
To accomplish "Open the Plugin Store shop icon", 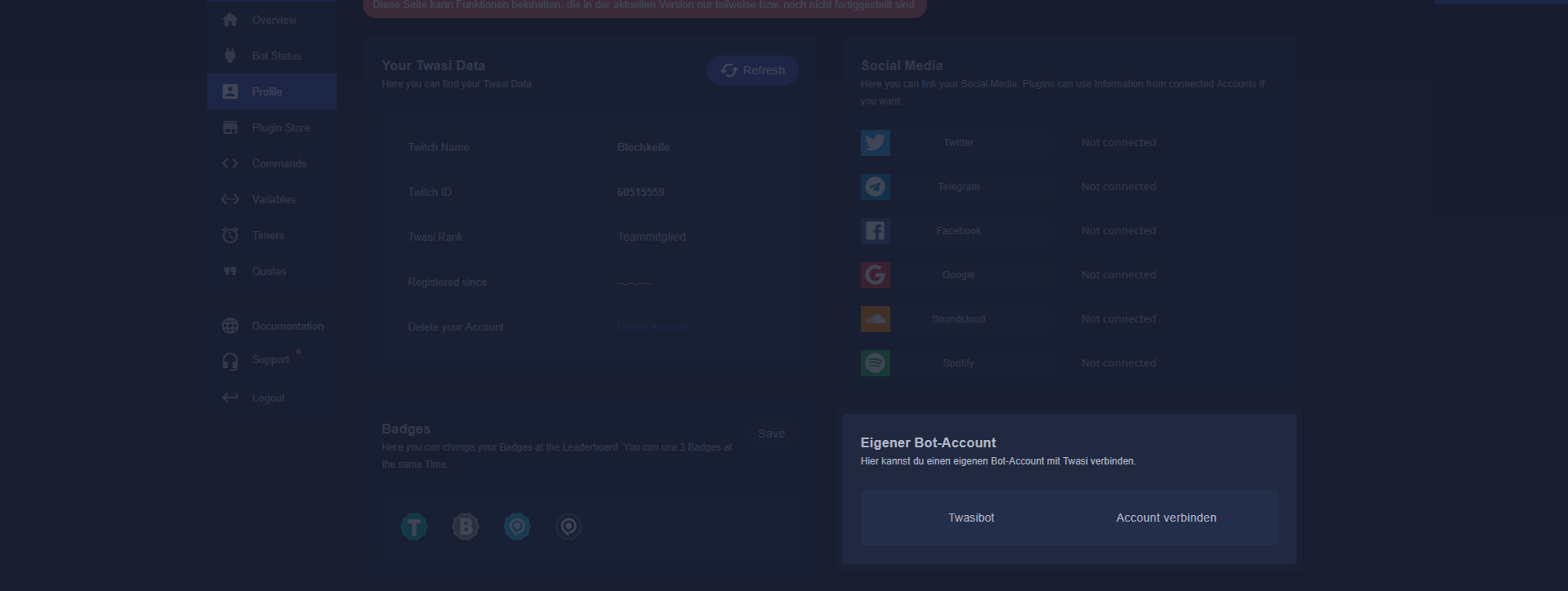I will click(230, 127).
